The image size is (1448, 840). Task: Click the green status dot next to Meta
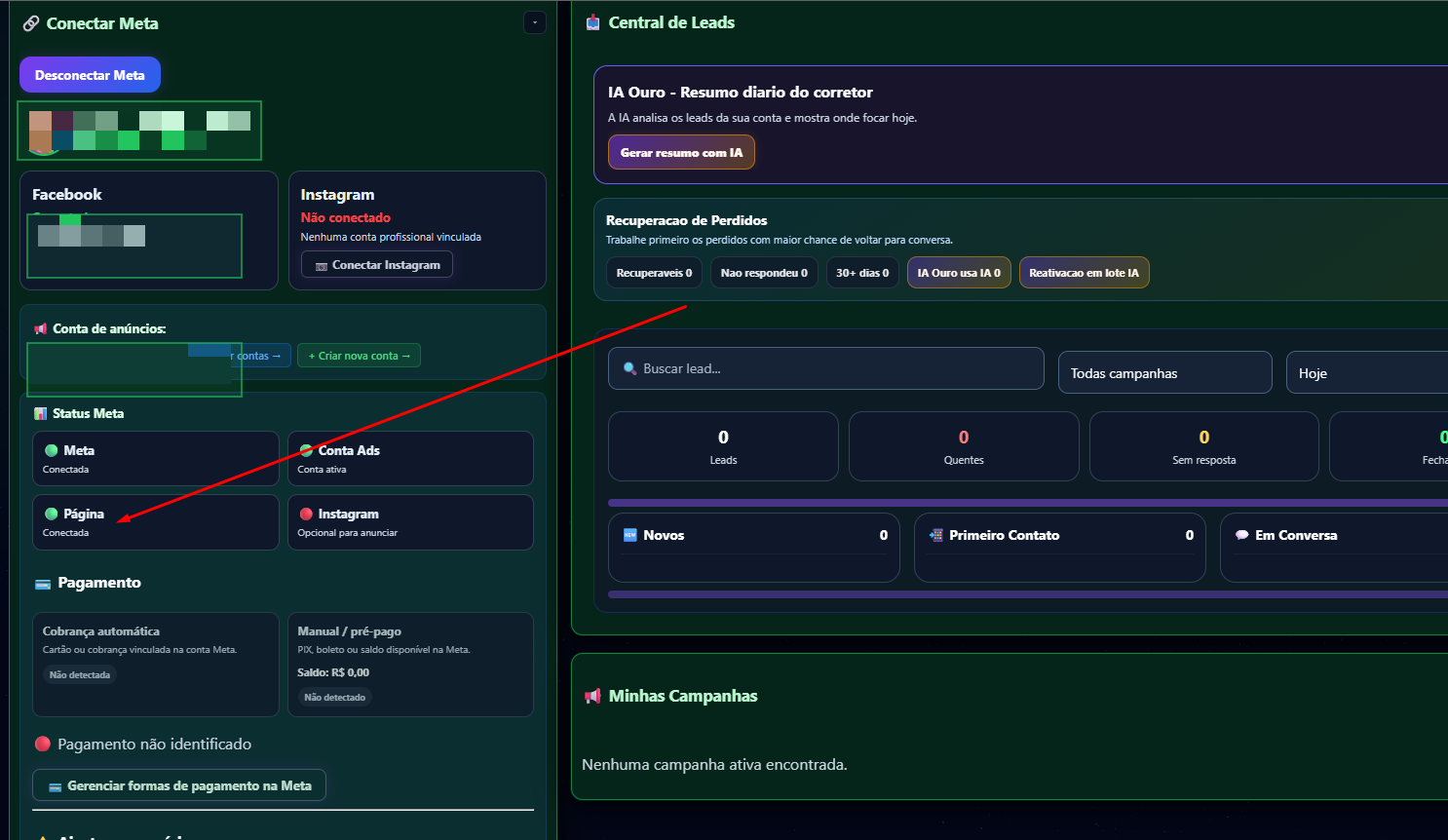[52, 450]
